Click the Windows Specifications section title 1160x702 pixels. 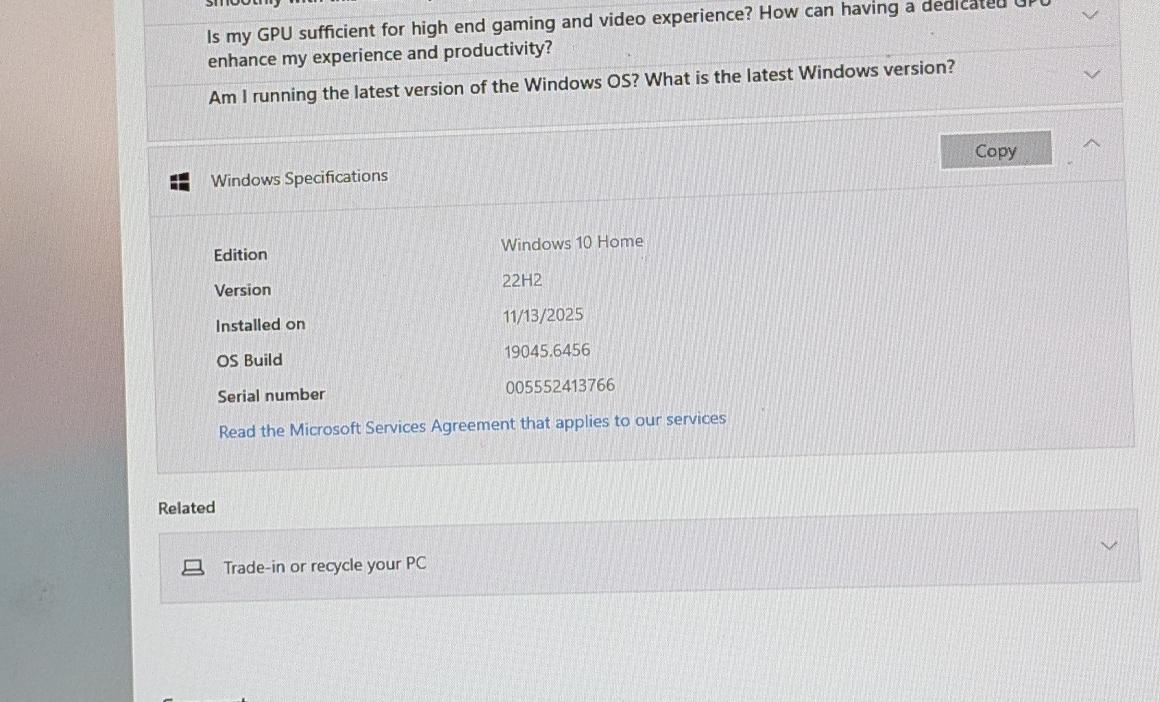tap(299, 178)
